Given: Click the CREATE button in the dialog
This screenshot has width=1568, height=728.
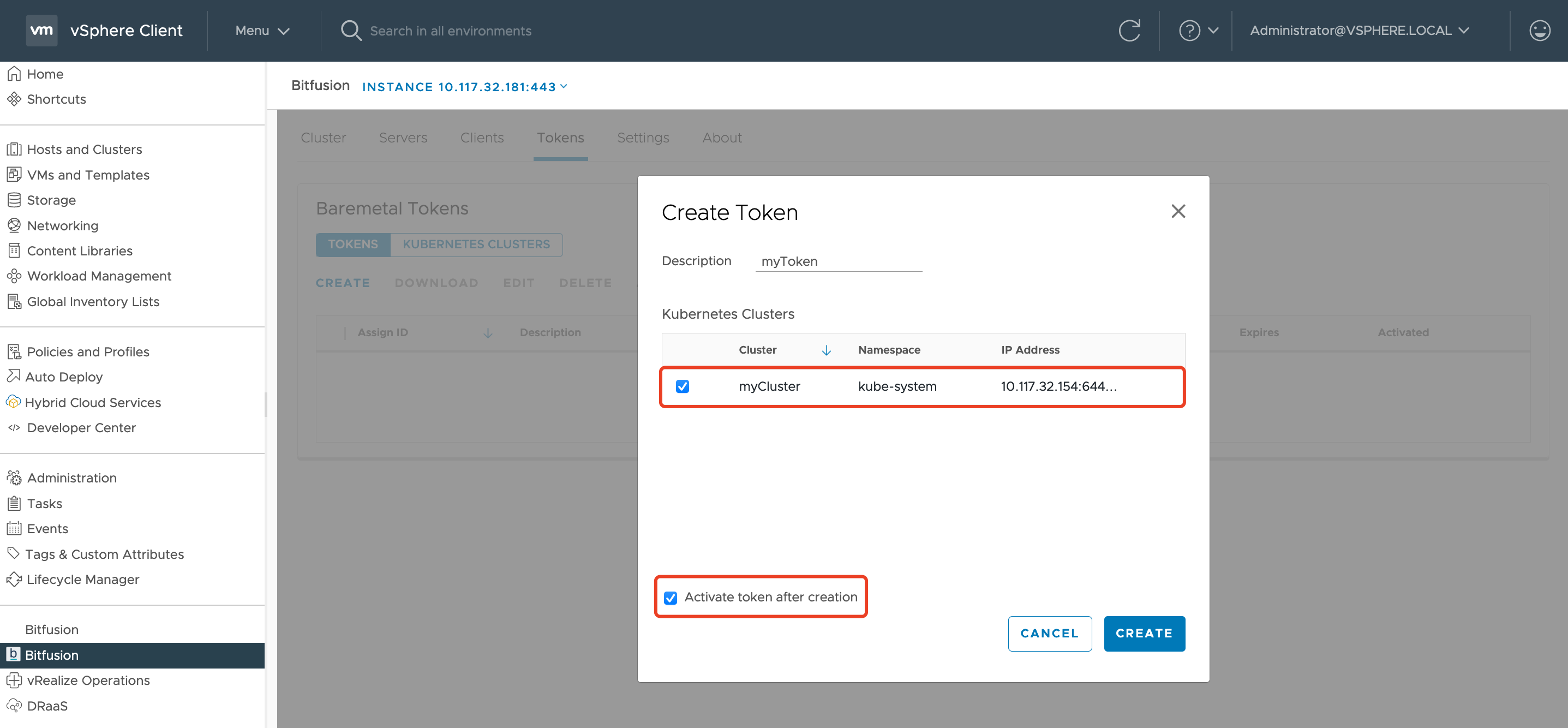Looking at the screenshot, I should [x=1144, y=633].
